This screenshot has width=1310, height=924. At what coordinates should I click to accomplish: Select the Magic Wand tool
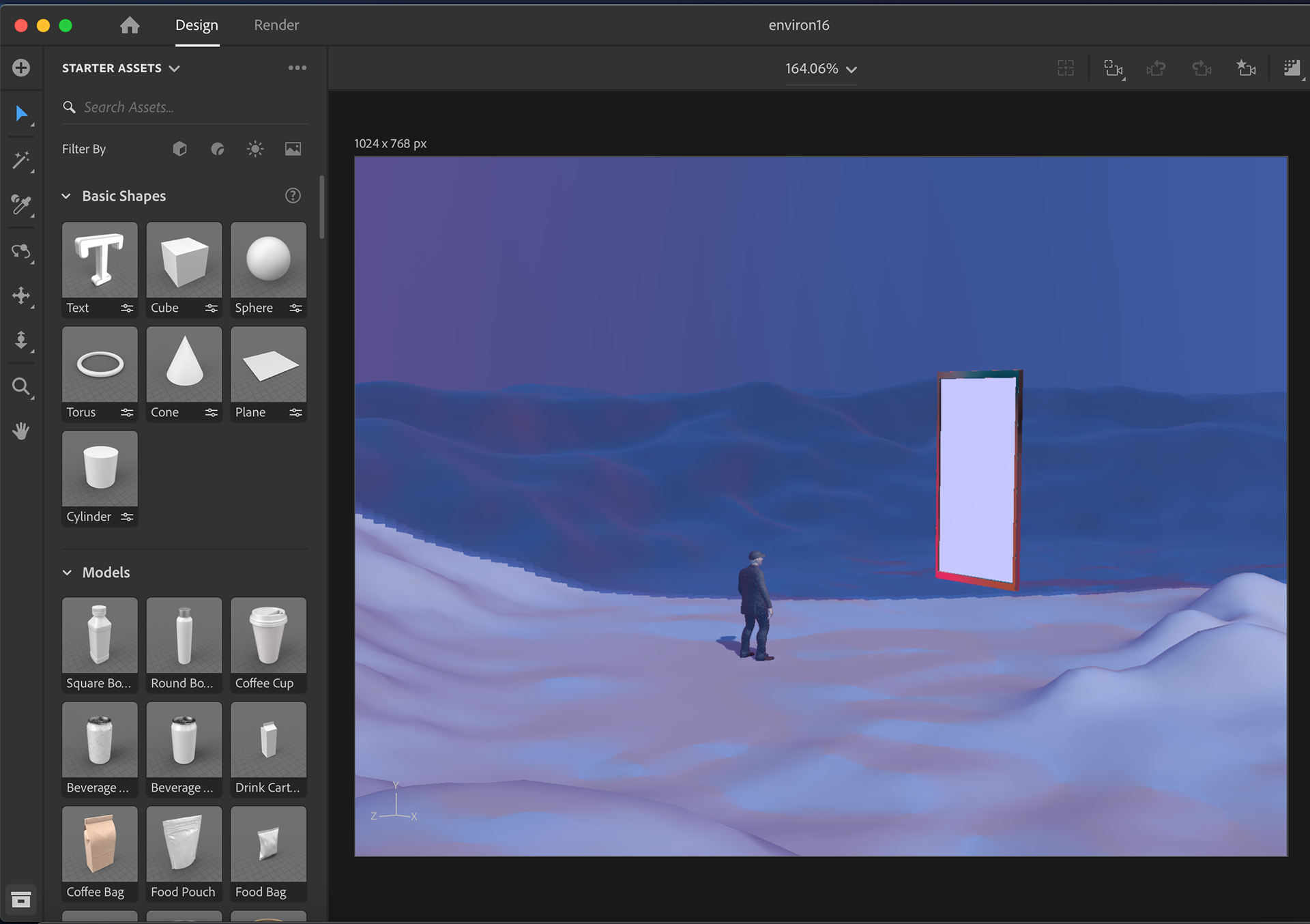tap(21, 160)
